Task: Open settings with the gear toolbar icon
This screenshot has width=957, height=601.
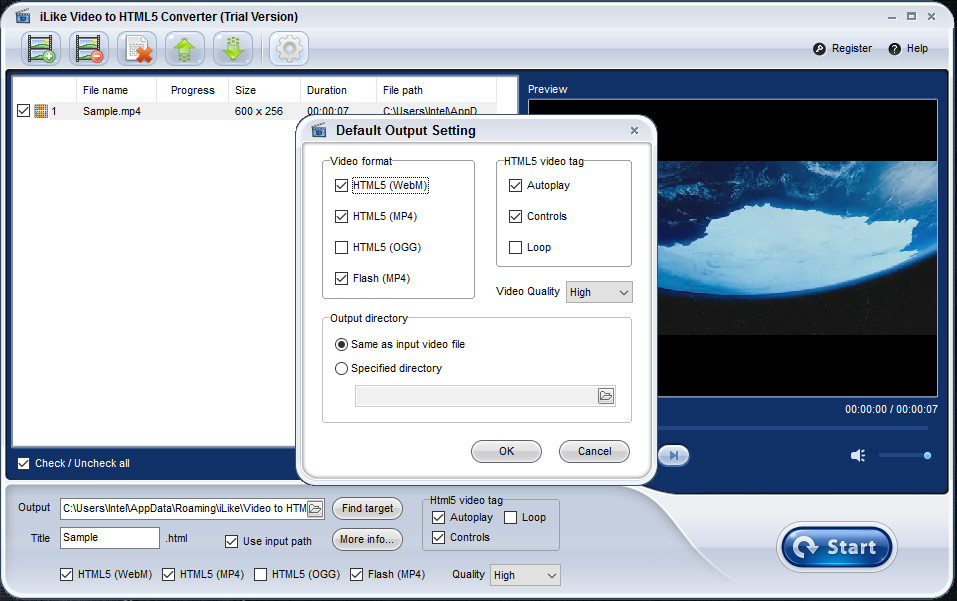Action: pos(289,48)
